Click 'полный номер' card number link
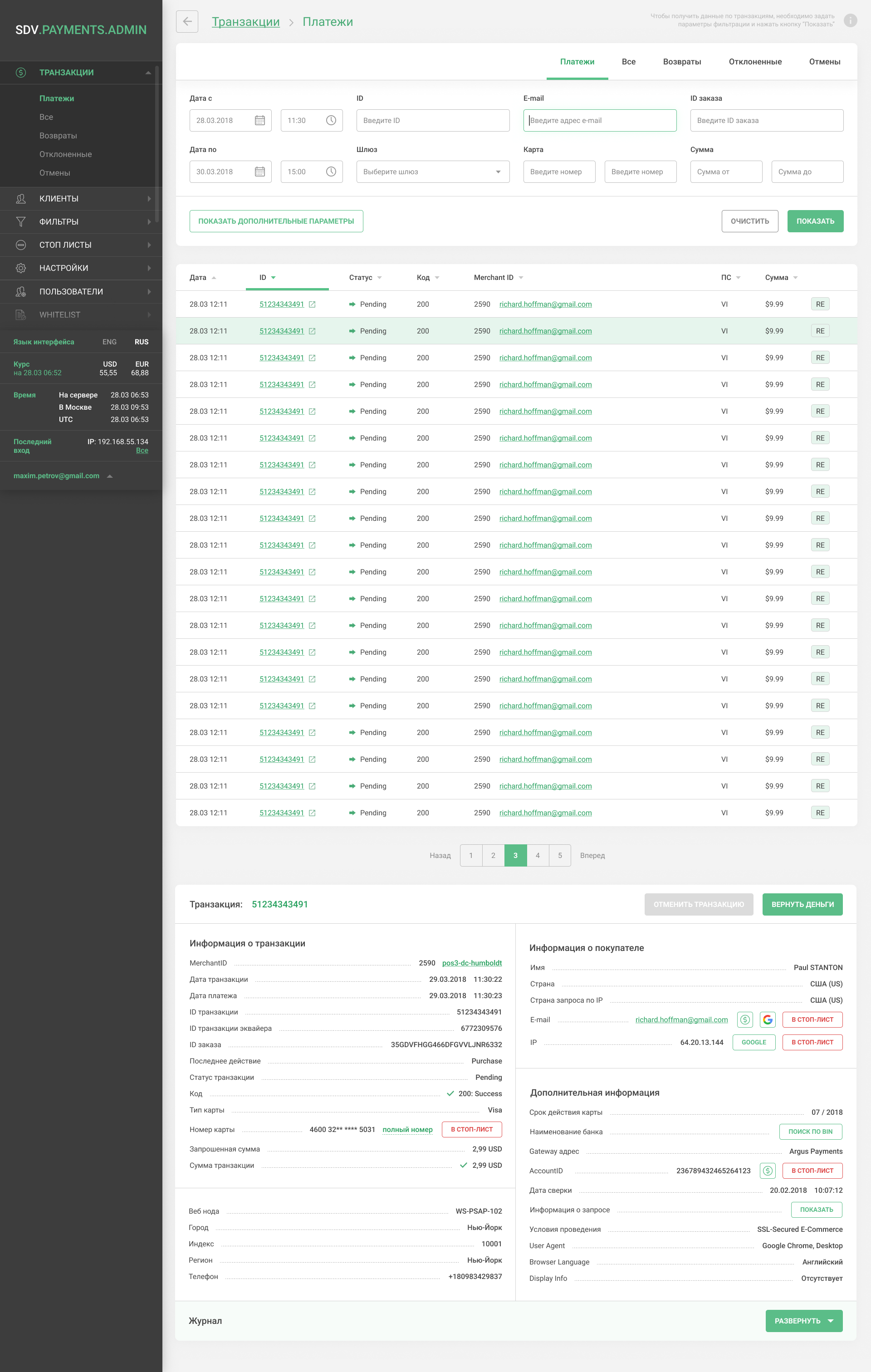The height and width of the screenshot is (1372, 871). coord(407,1129)
